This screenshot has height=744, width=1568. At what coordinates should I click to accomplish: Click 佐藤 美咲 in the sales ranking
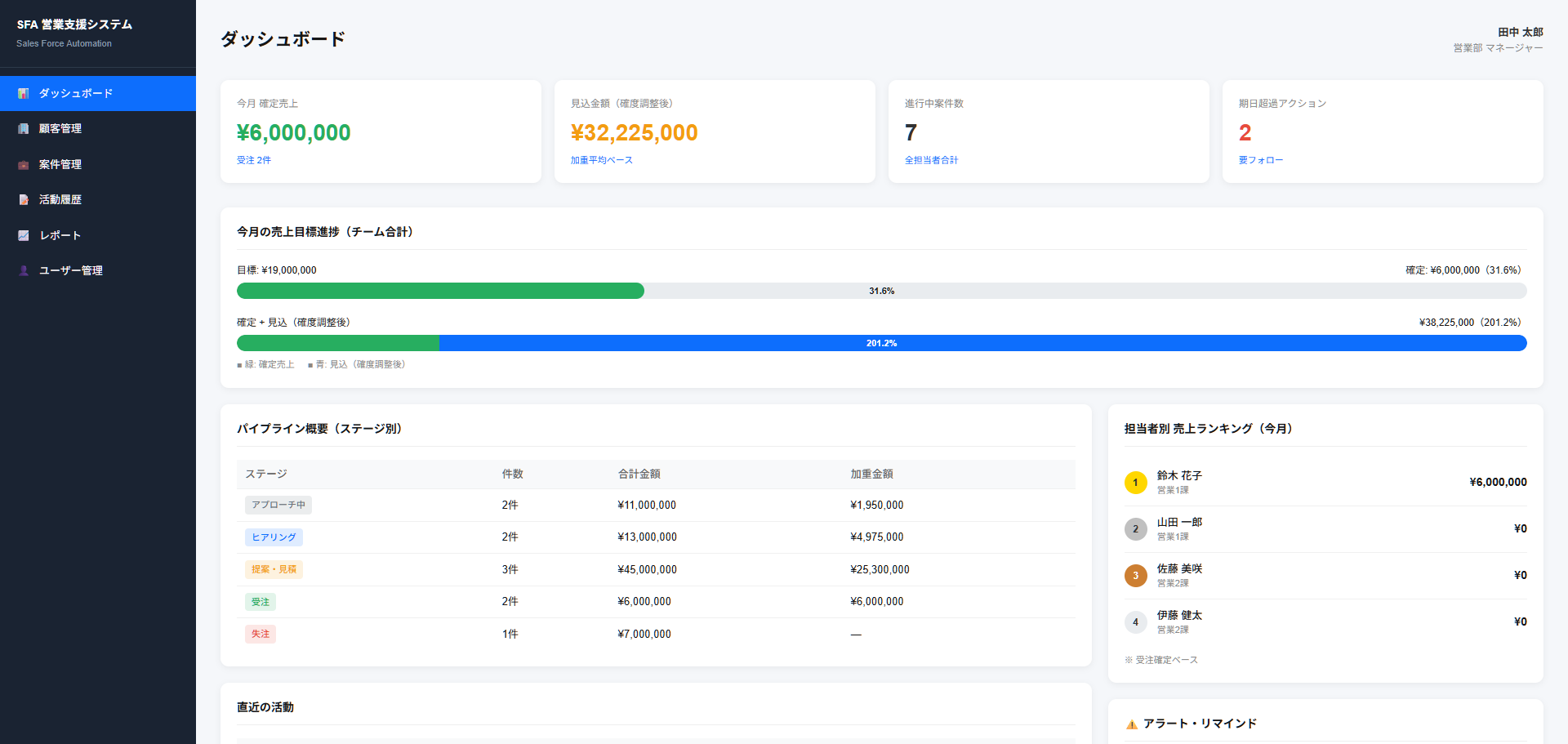1179,568
